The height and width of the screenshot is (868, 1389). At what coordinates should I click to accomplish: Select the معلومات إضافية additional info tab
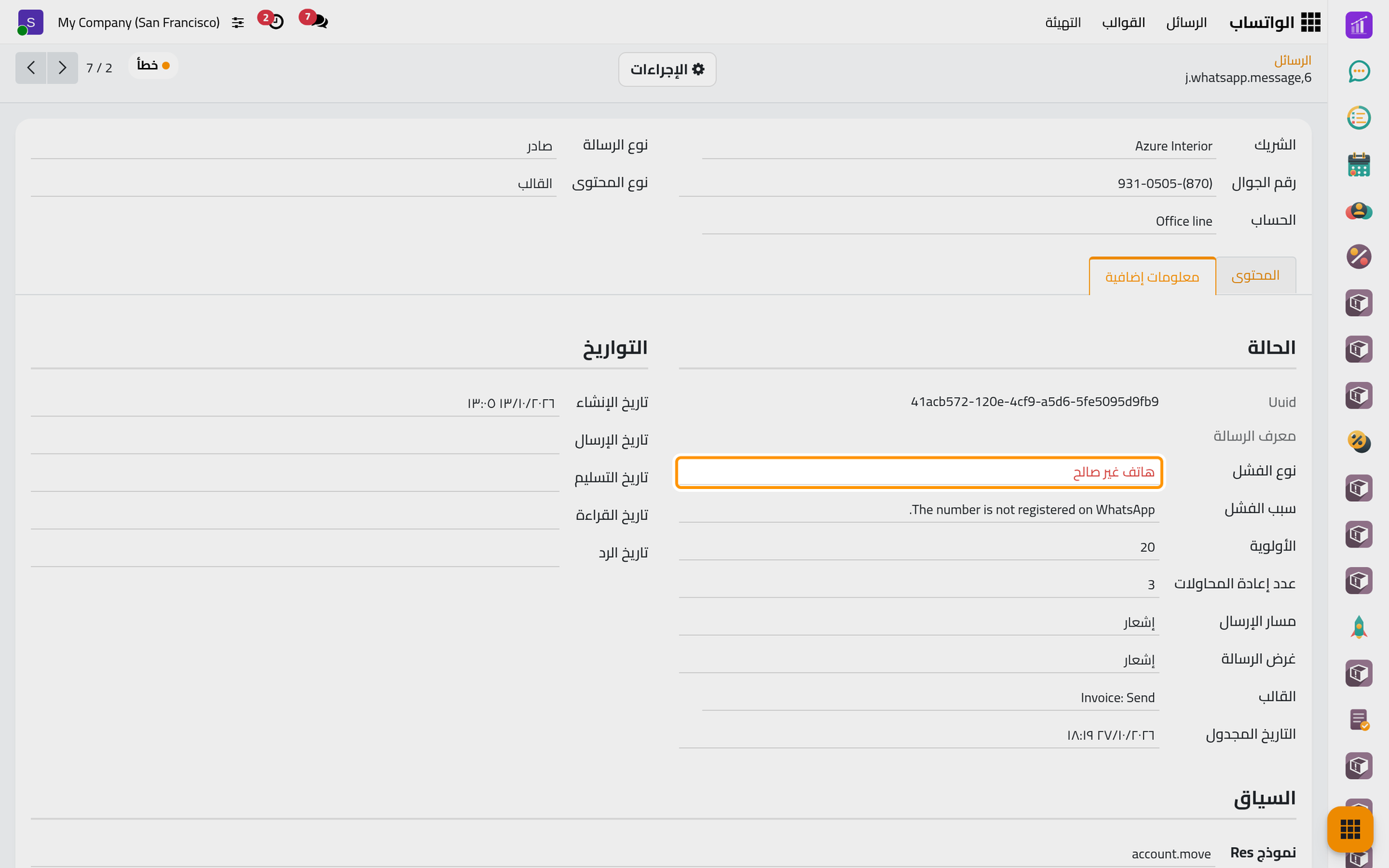1152,276
